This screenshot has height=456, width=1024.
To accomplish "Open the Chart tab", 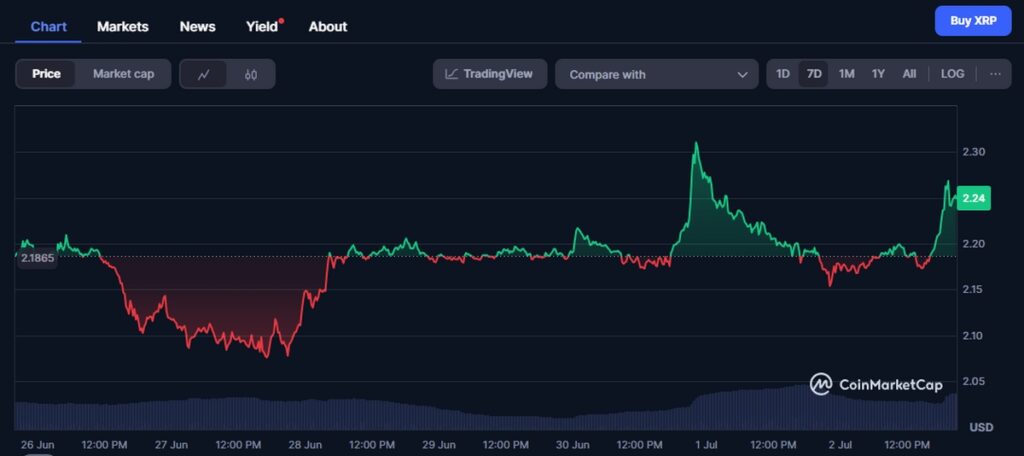I will pyautogui.click(x=48, y=27).
